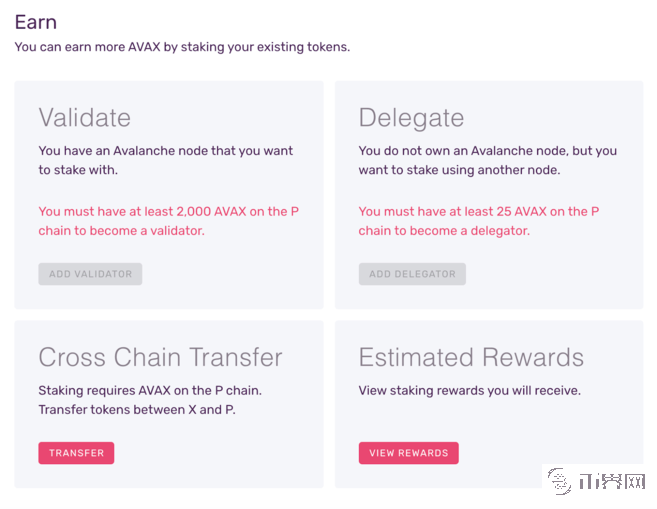The height and width of the screenshot is (509, 657).
Task: Click 'You do not own an Avalanche node' text
Action: tap(487, 151)
